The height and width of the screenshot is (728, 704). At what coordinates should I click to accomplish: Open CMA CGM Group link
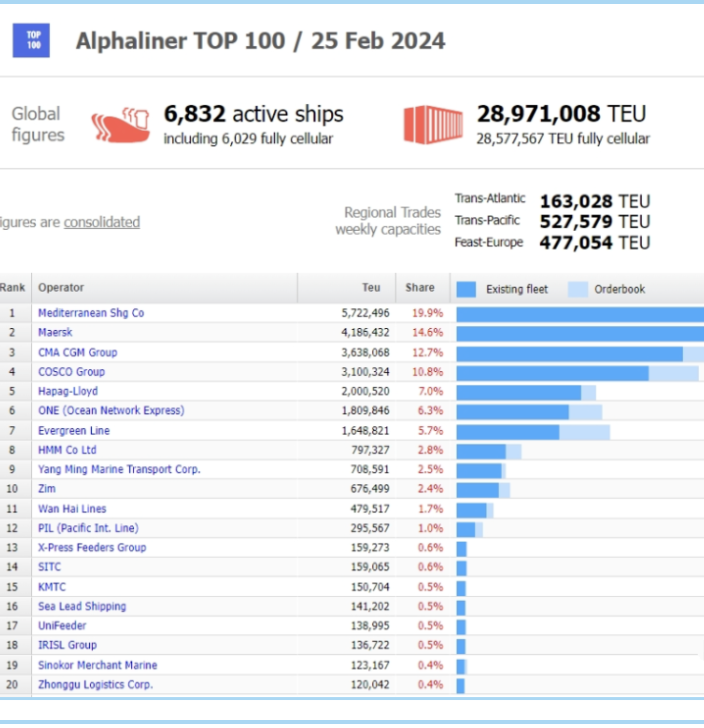tap(78, 352)
